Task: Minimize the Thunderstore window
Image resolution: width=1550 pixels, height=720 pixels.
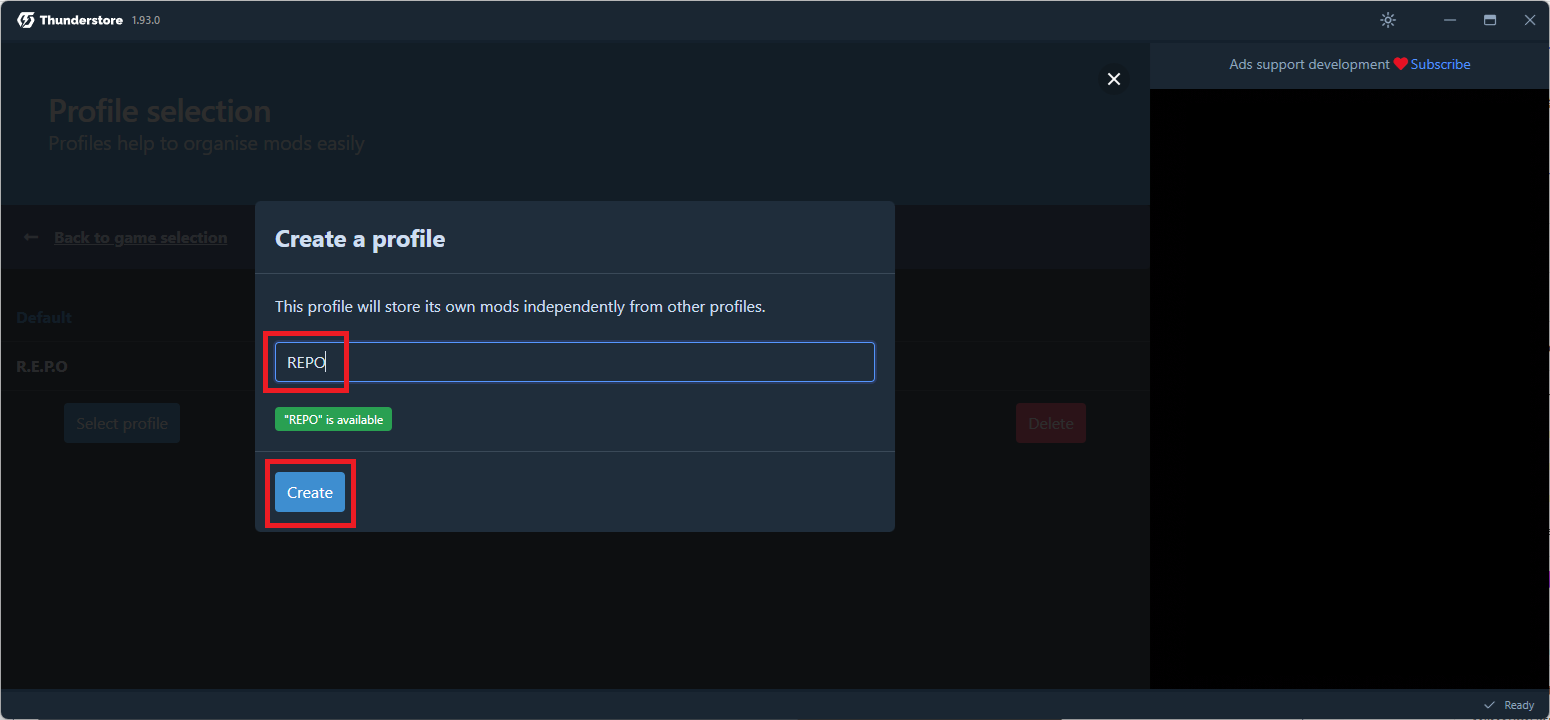Action: click(1450, 20)
